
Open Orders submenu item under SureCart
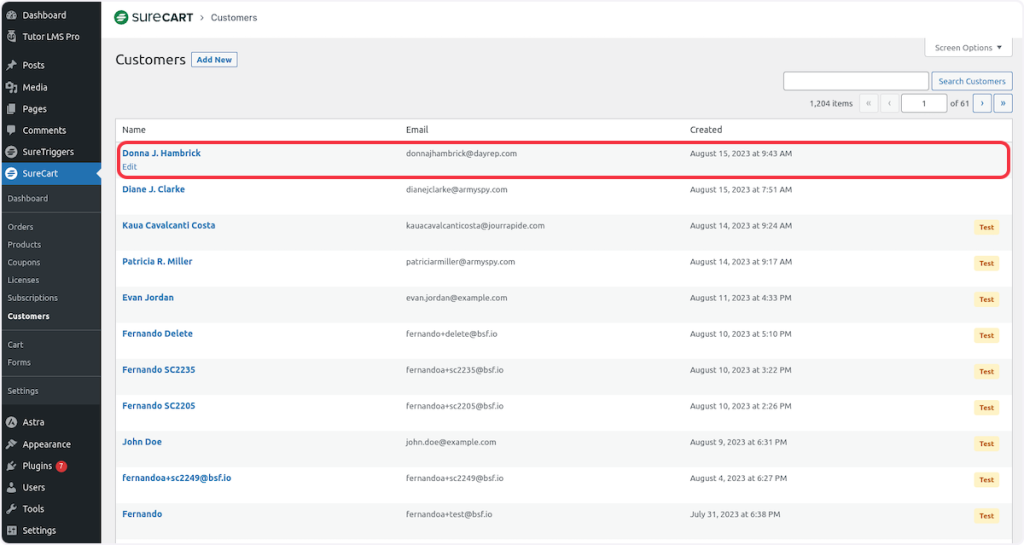click(x=20, y=227)
